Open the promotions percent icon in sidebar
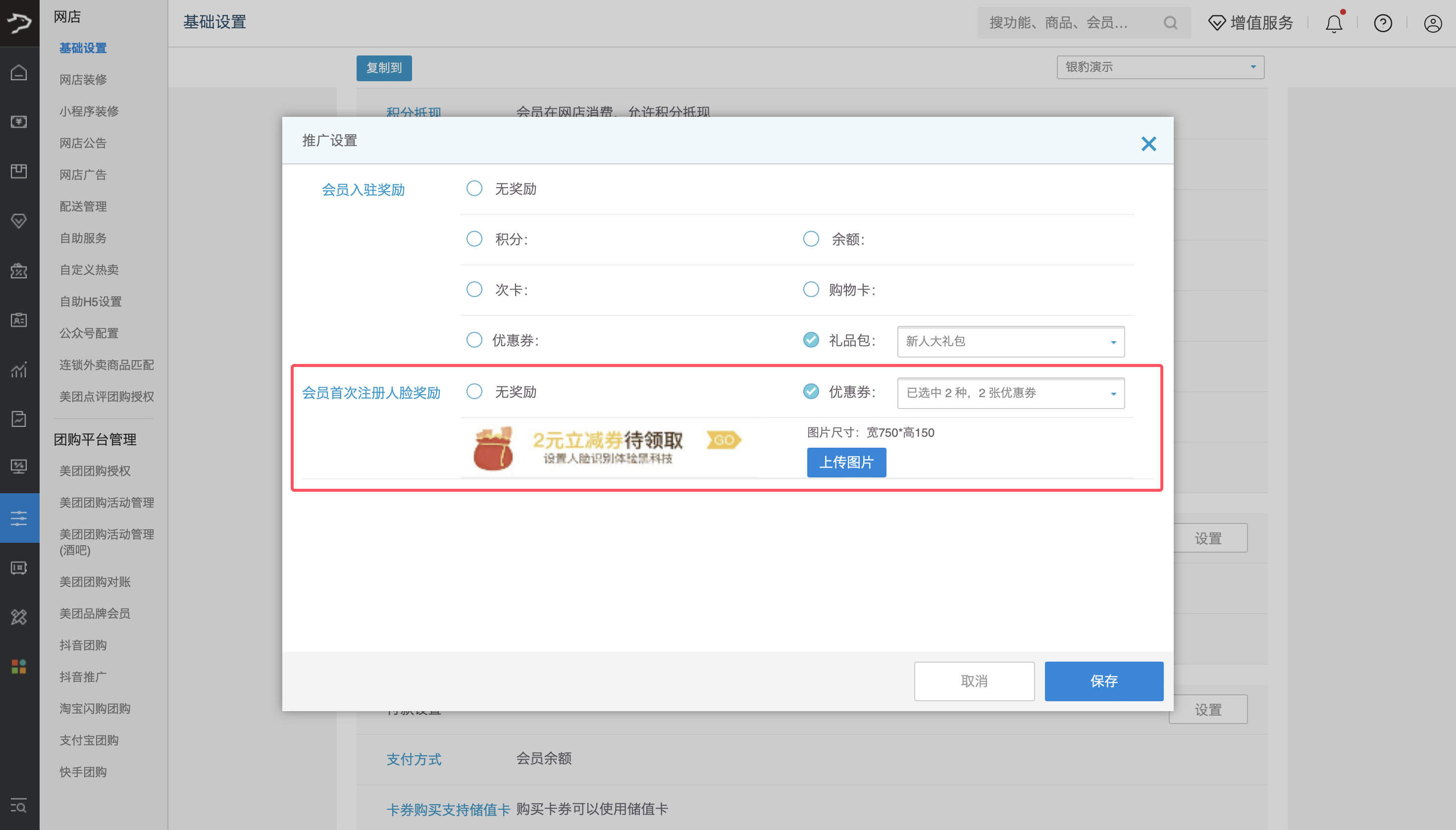Screen dimensions: 1456x830 (x=19, y=271)
